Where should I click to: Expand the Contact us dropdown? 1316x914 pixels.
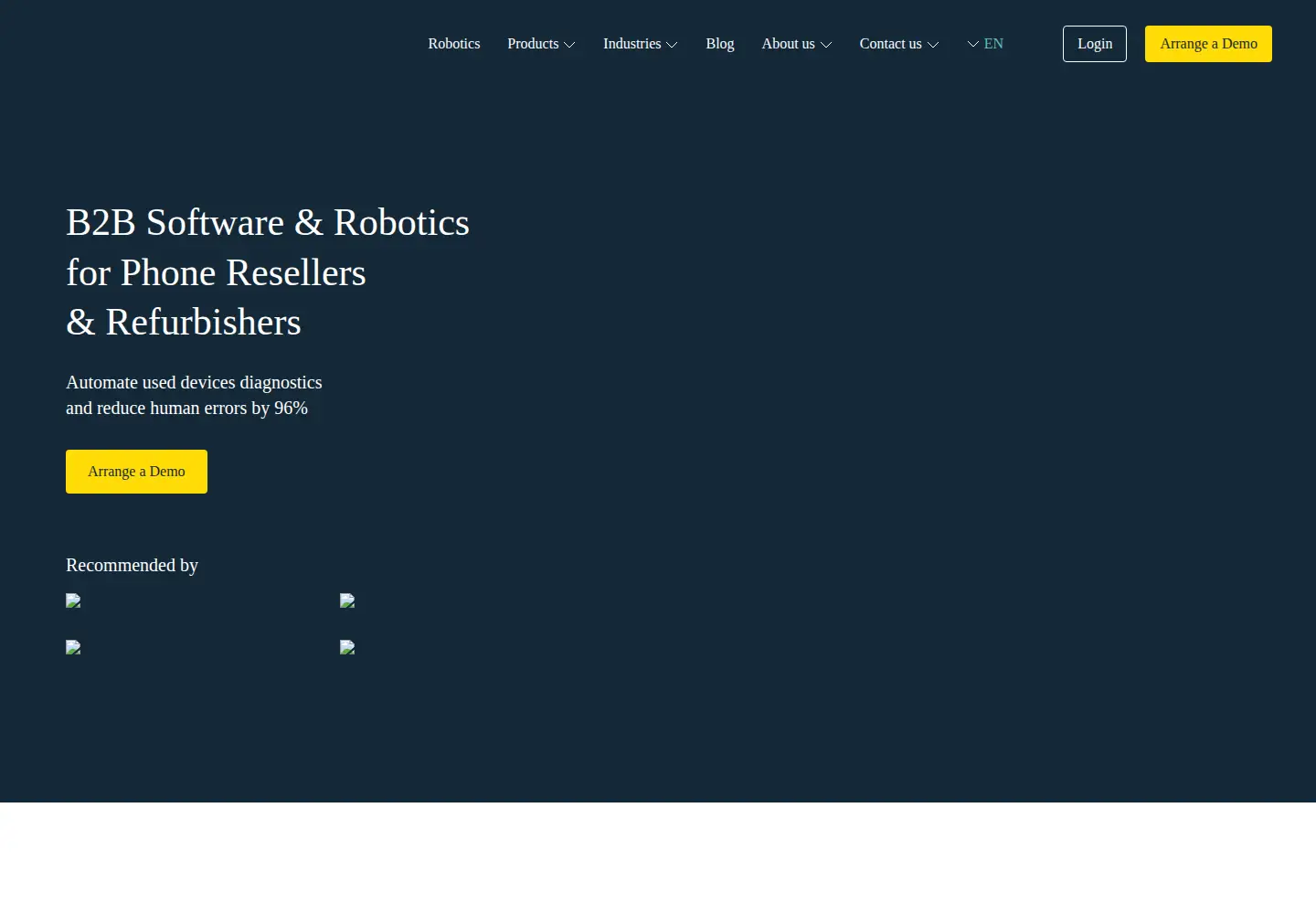point(899,44)
